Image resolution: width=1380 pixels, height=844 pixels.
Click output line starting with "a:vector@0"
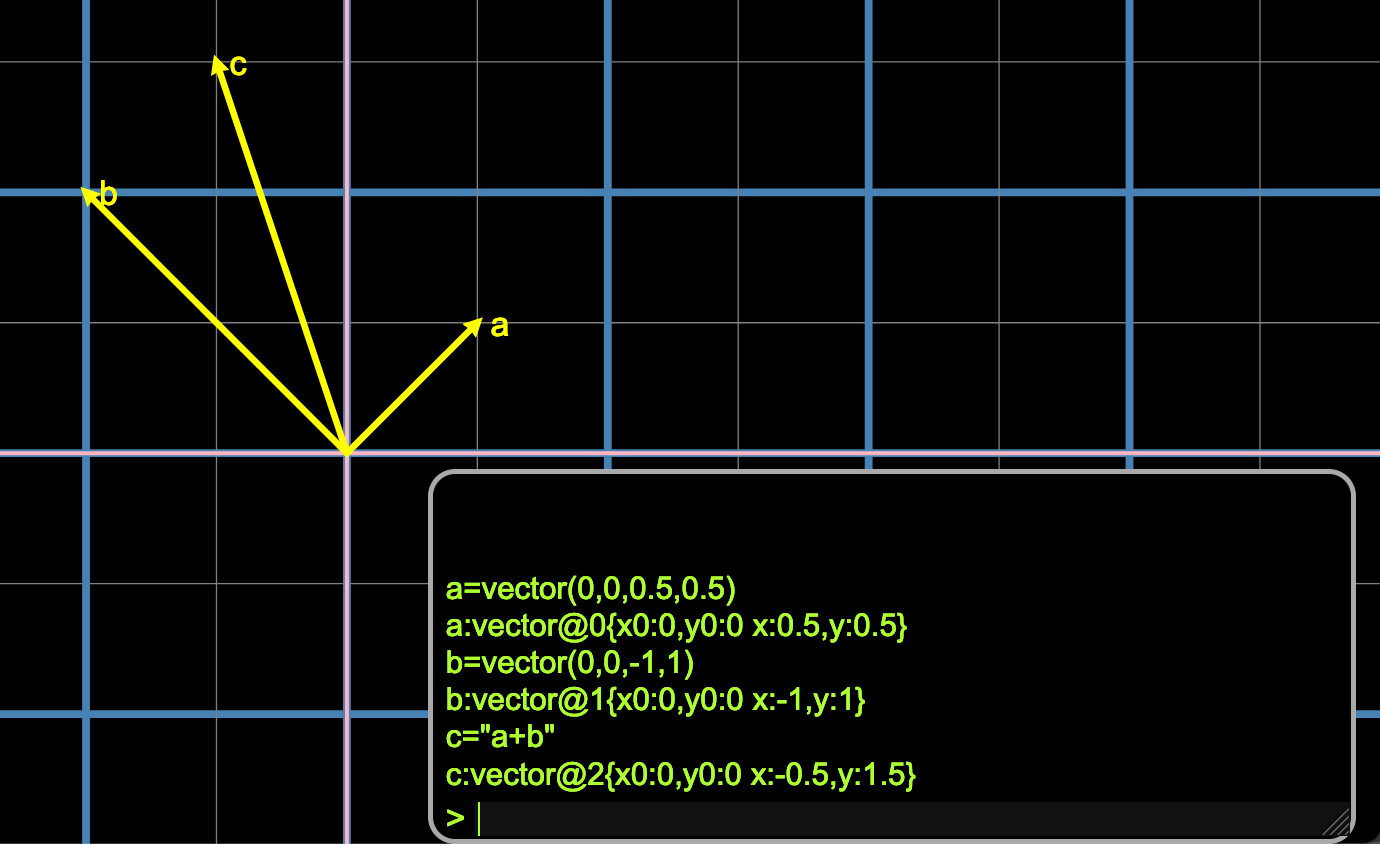(x=676, y=627)
